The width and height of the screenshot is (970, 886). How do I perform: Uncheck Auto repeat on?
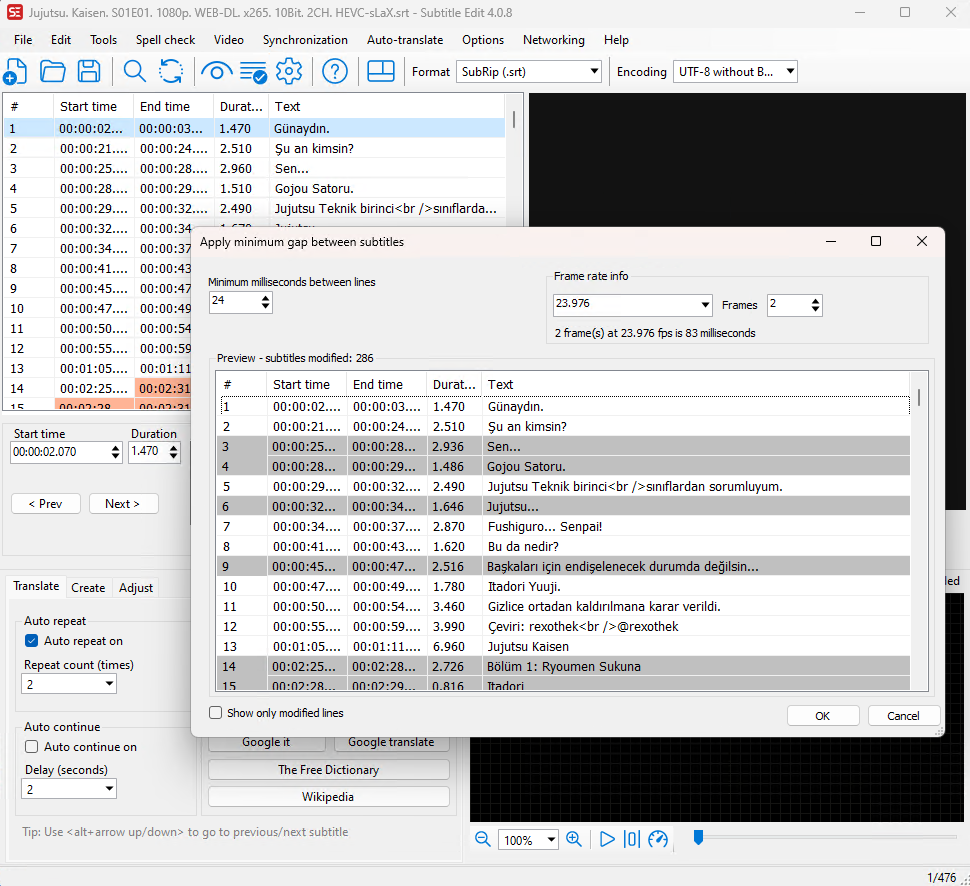32,641
